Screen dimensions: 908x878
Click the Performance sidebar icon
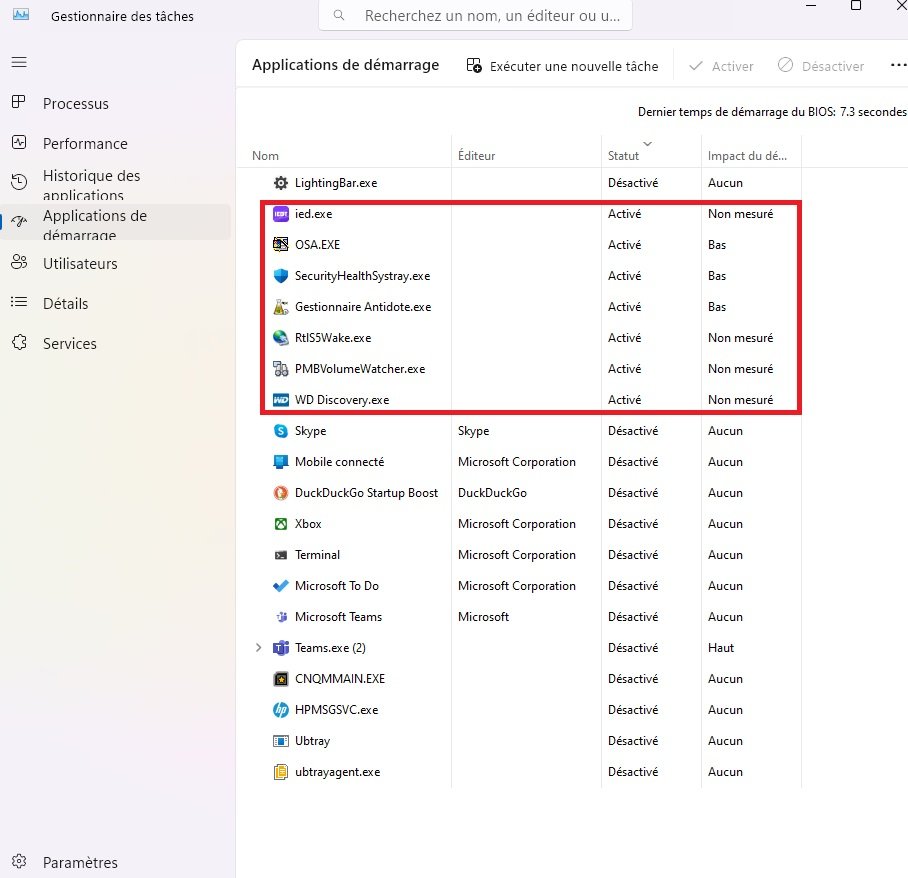19,142
